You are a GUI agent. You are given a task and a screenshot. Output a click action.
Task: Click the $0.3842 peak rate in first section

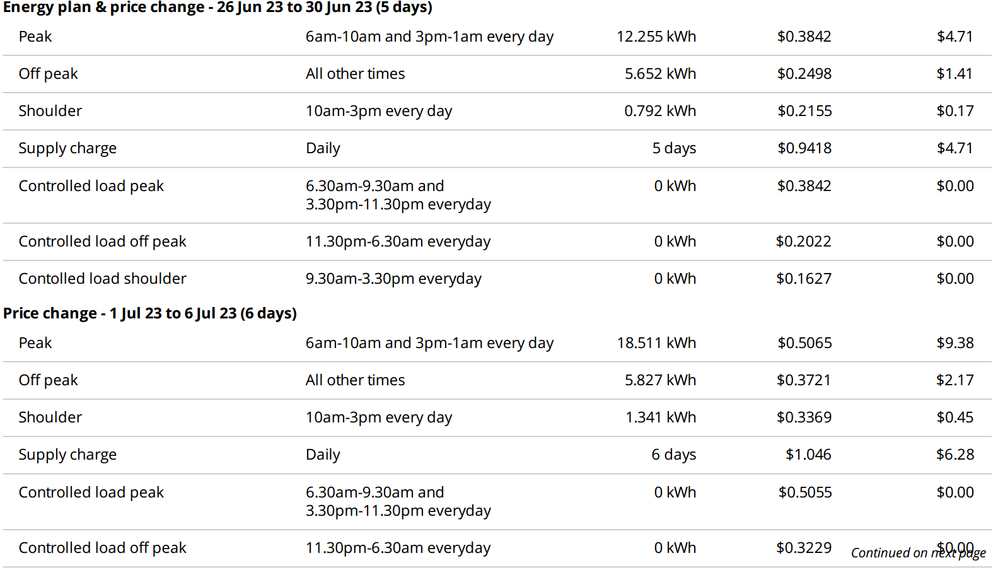(804, 37)
